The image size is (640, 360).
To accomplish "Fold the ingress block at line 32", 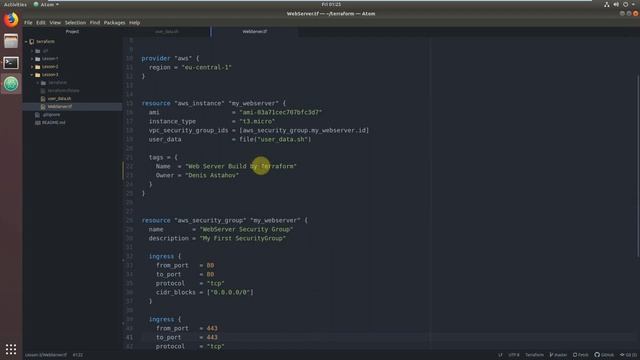I will click(124, 259).
